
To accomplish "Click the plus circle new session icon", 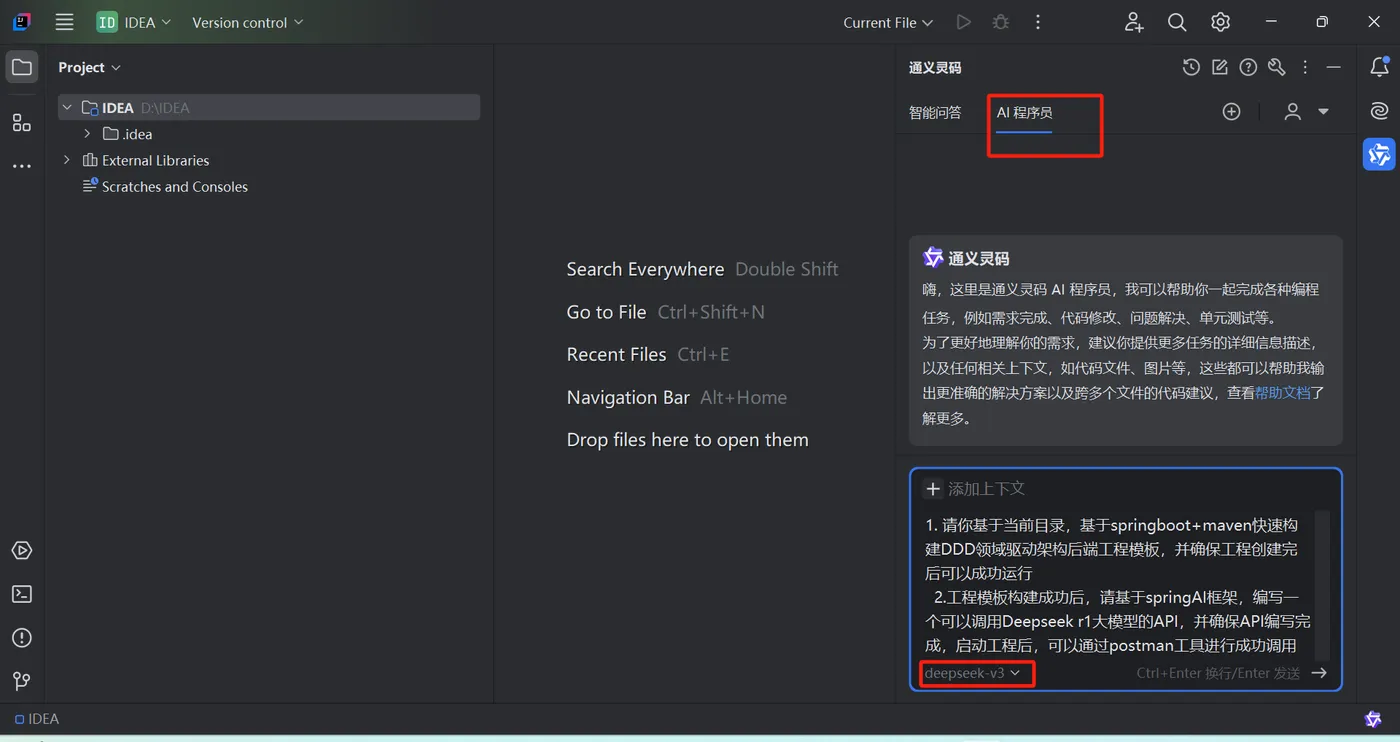I will (x=1231, y=112).
